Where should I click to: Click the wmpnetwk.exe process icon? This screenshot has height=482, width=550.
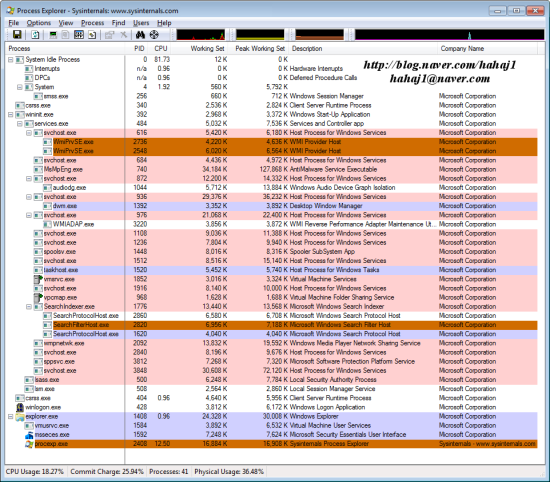point(38,343)
